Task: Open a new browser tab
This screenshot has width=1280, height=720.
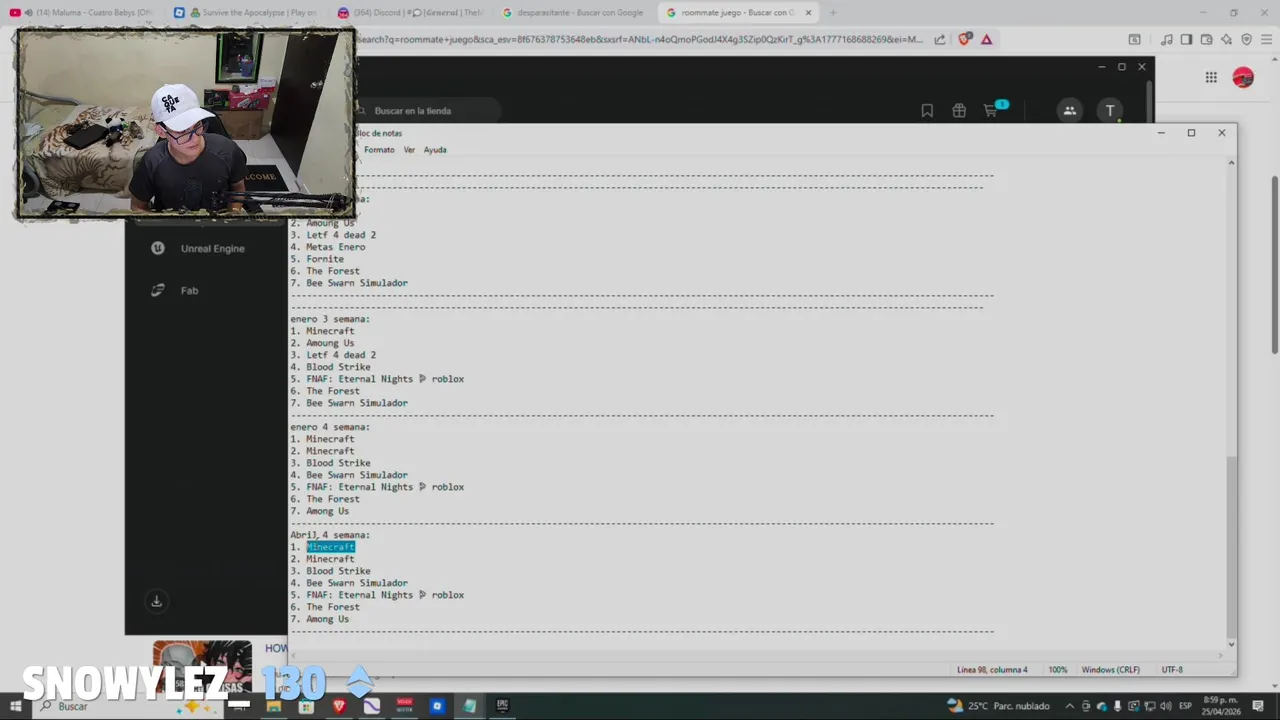Action: [833, 13]
